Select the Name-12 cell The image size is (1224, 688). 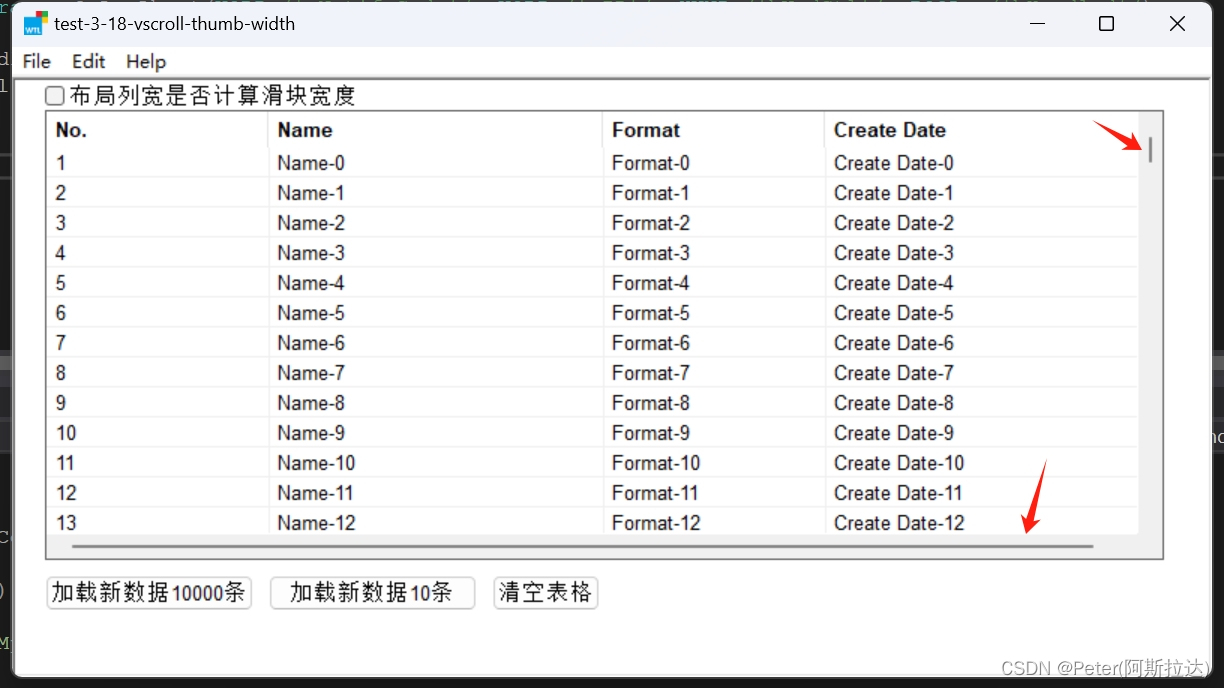(x=436, y=521)
